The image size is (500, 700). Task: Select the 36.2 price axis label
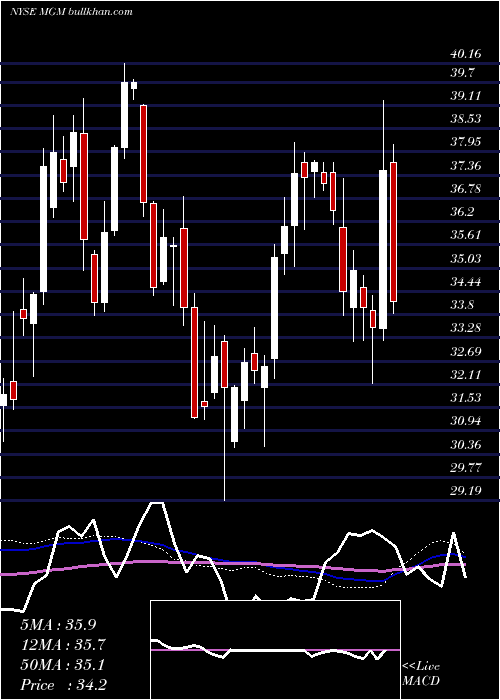(x=462, y=212)
